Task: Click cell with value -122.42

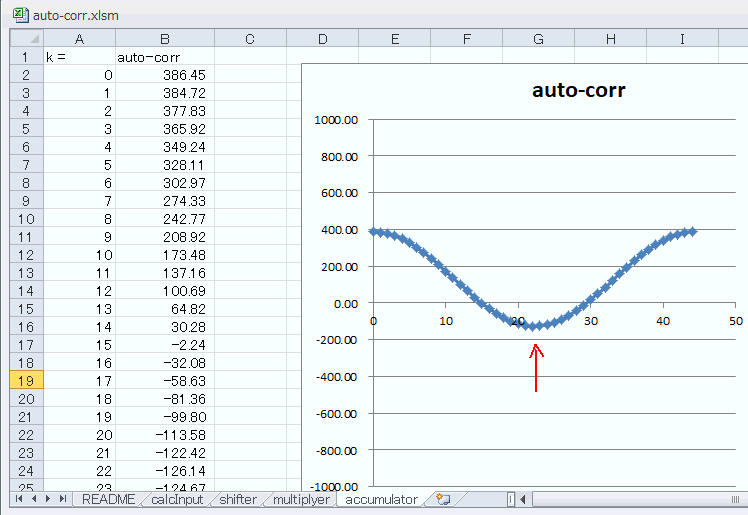Action: click(165, 453)
